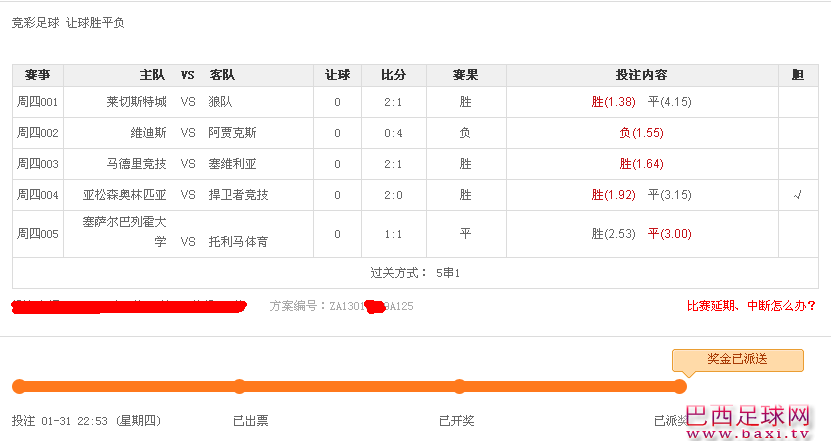Select the 胜(2.53) bet option

point(613,234)
